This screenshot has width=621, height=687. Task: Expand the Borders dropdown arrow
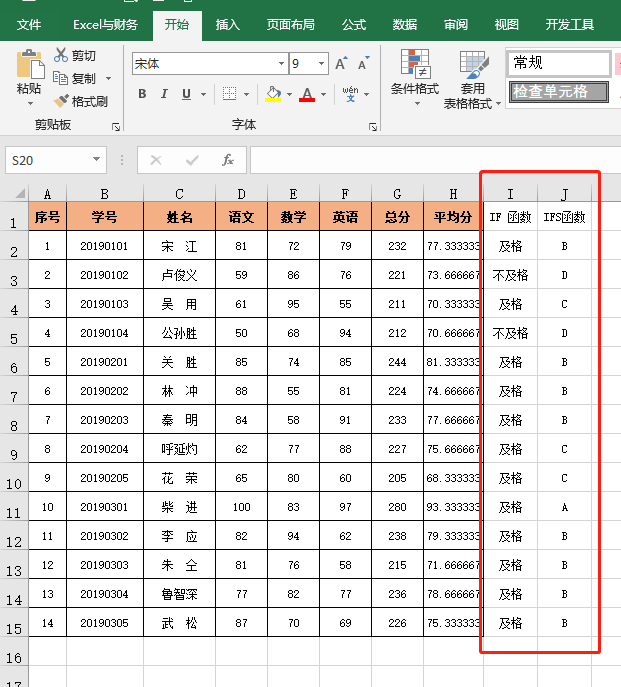246,94
